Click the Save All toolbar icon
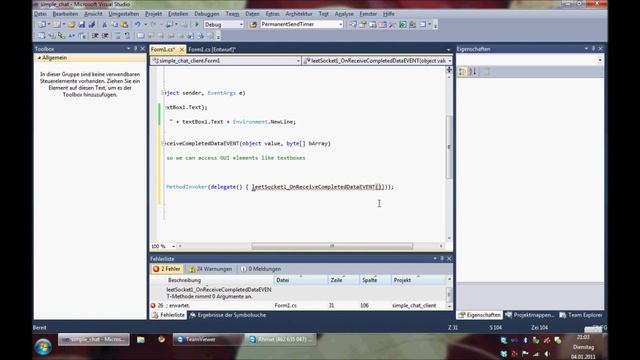The height and width of the screenshot is (360, 640). pos(92,24)
